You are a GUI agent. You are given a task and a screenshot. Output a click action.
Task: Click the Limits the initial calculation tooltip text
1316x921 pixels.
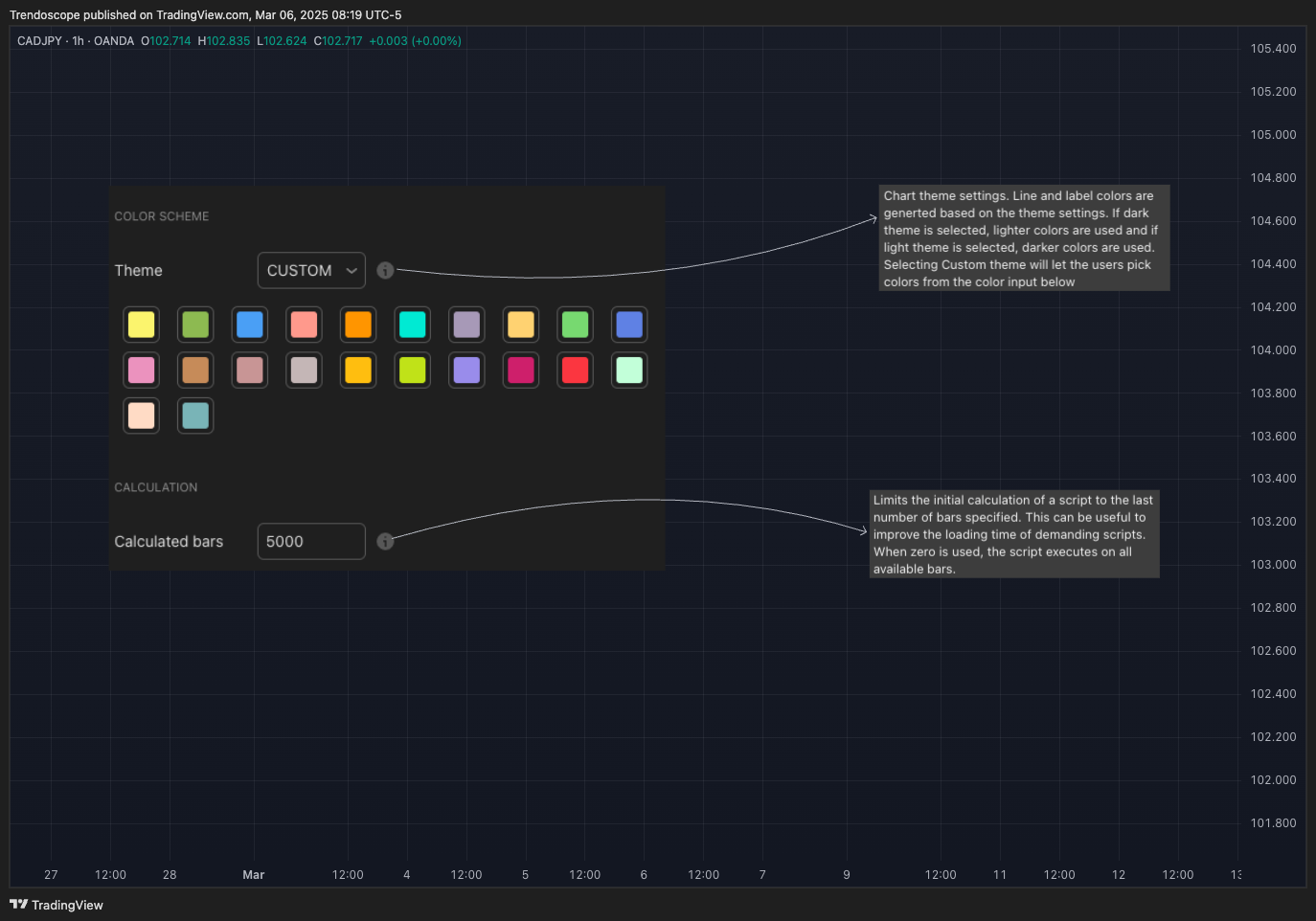coord(1014,534)
